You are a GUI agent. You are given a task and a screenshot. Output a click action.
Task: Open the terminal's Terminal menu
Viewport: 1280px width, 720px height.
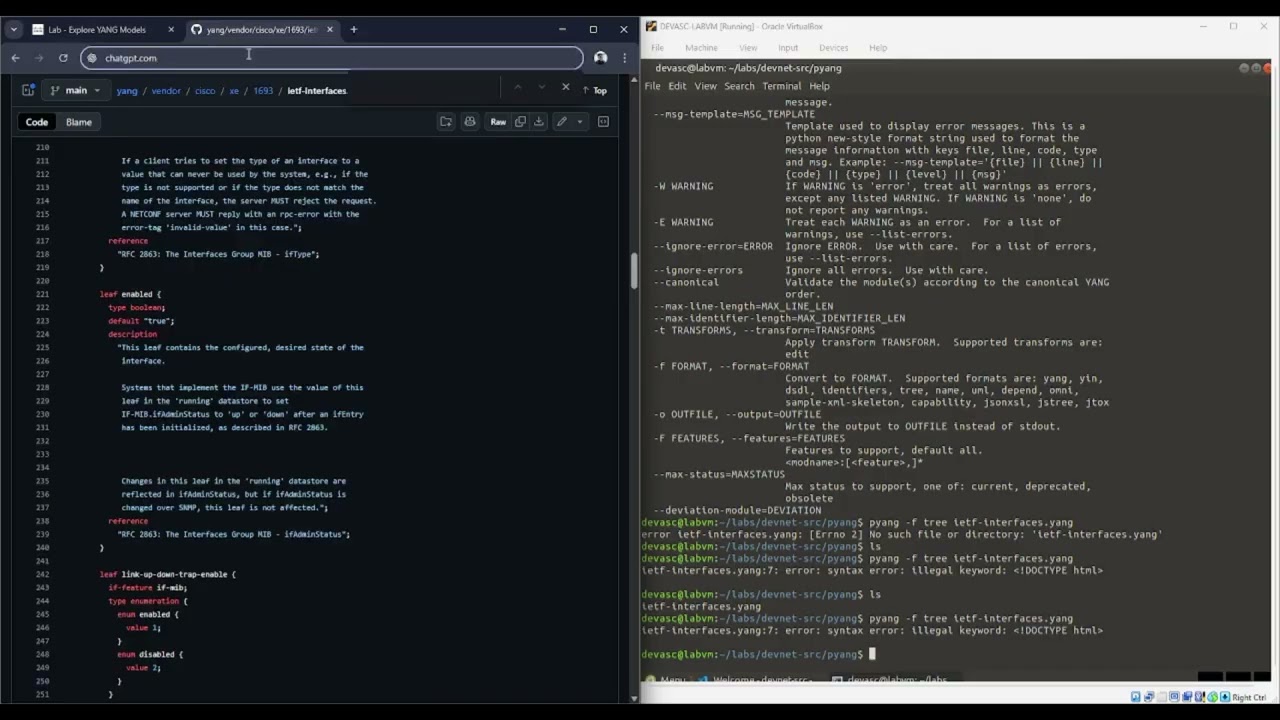782,86
